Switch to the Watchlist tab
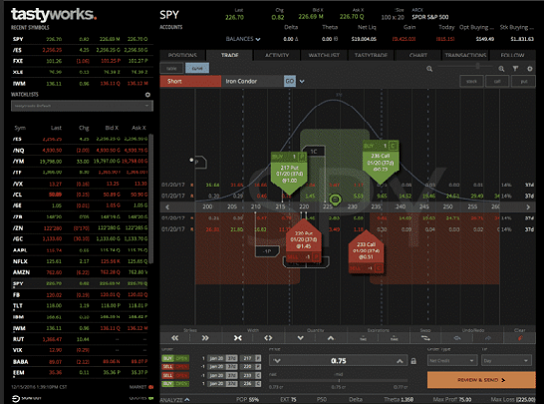Viewport: 544px width, 404px height. (x=324, y=55)
